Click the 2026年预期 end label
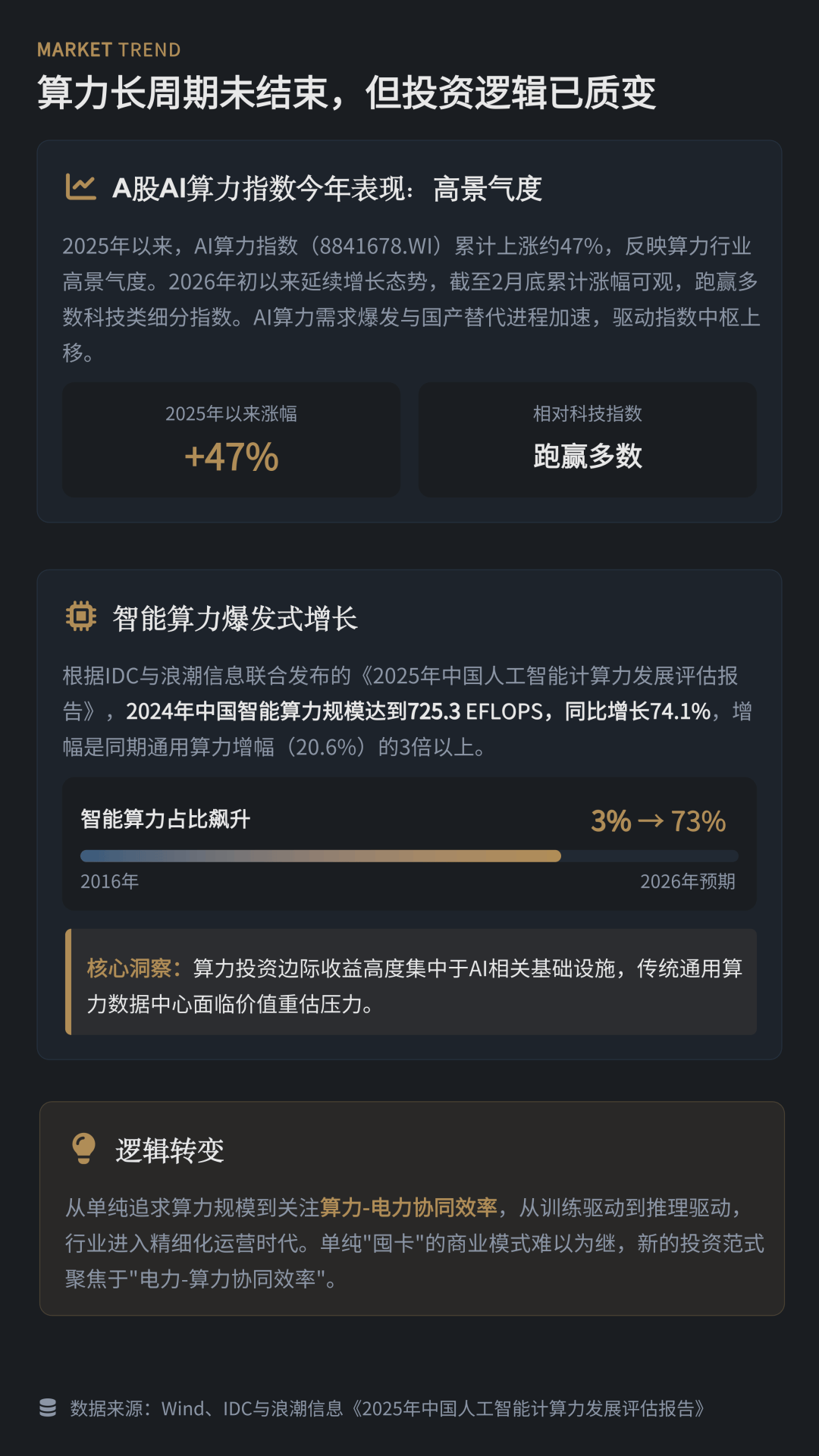Image resolution: width=819 pixels, height=1456 pixels. (687, 881)
